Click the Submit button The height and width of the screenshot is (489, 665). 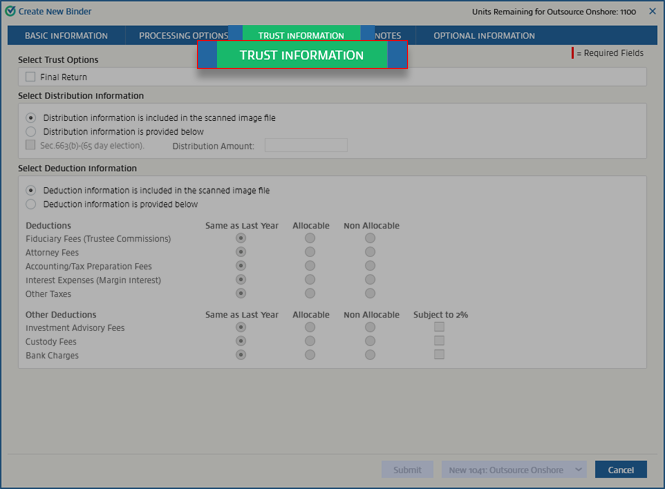click(x=407, y=470)
